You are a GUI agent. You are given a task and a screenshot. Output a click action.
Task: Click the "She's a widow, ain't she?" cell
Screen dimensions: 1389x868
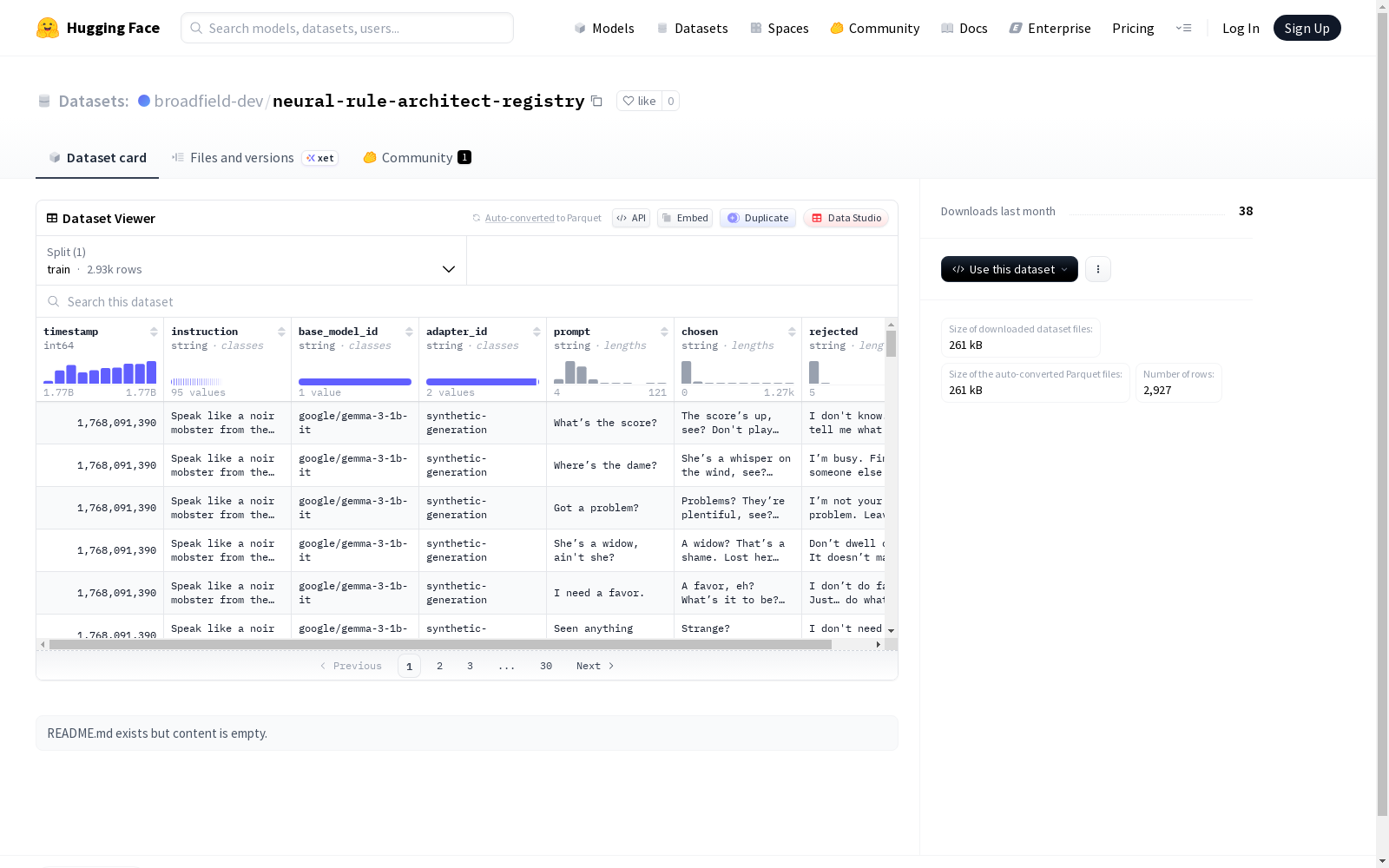610,550
